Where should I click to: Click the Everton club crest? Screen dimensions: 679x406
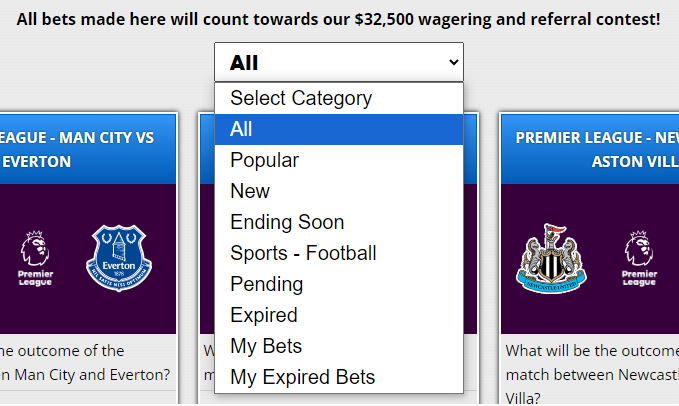[x=119, y=258]
